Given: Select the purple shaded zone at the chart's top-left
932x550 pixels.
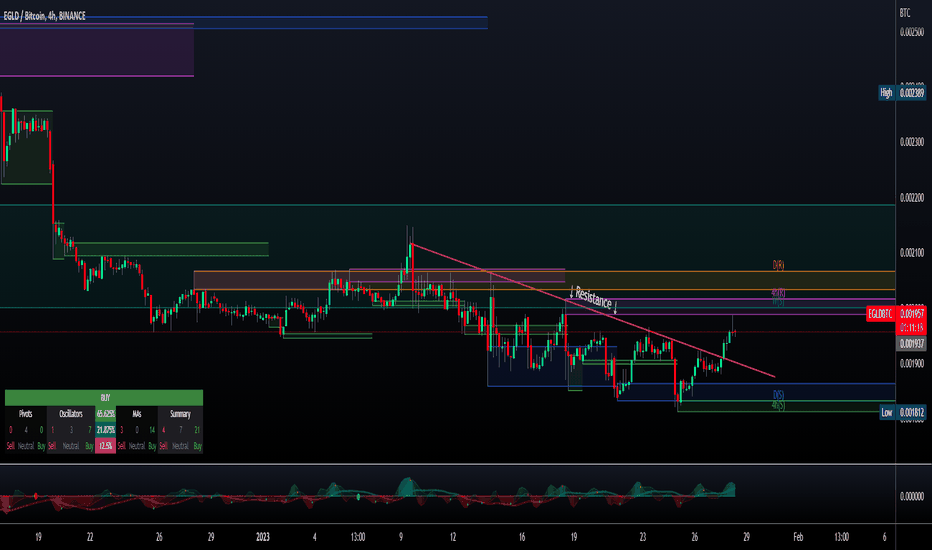Looking at the screenshot, I should [96, 50].
